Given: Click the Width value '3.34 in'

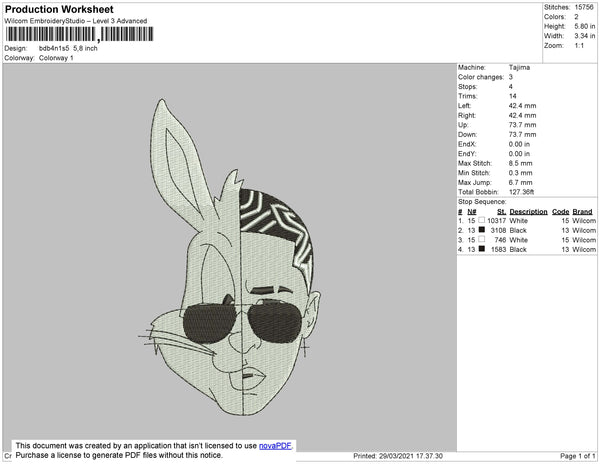Looking at the screenshot, I should (585, 36).
